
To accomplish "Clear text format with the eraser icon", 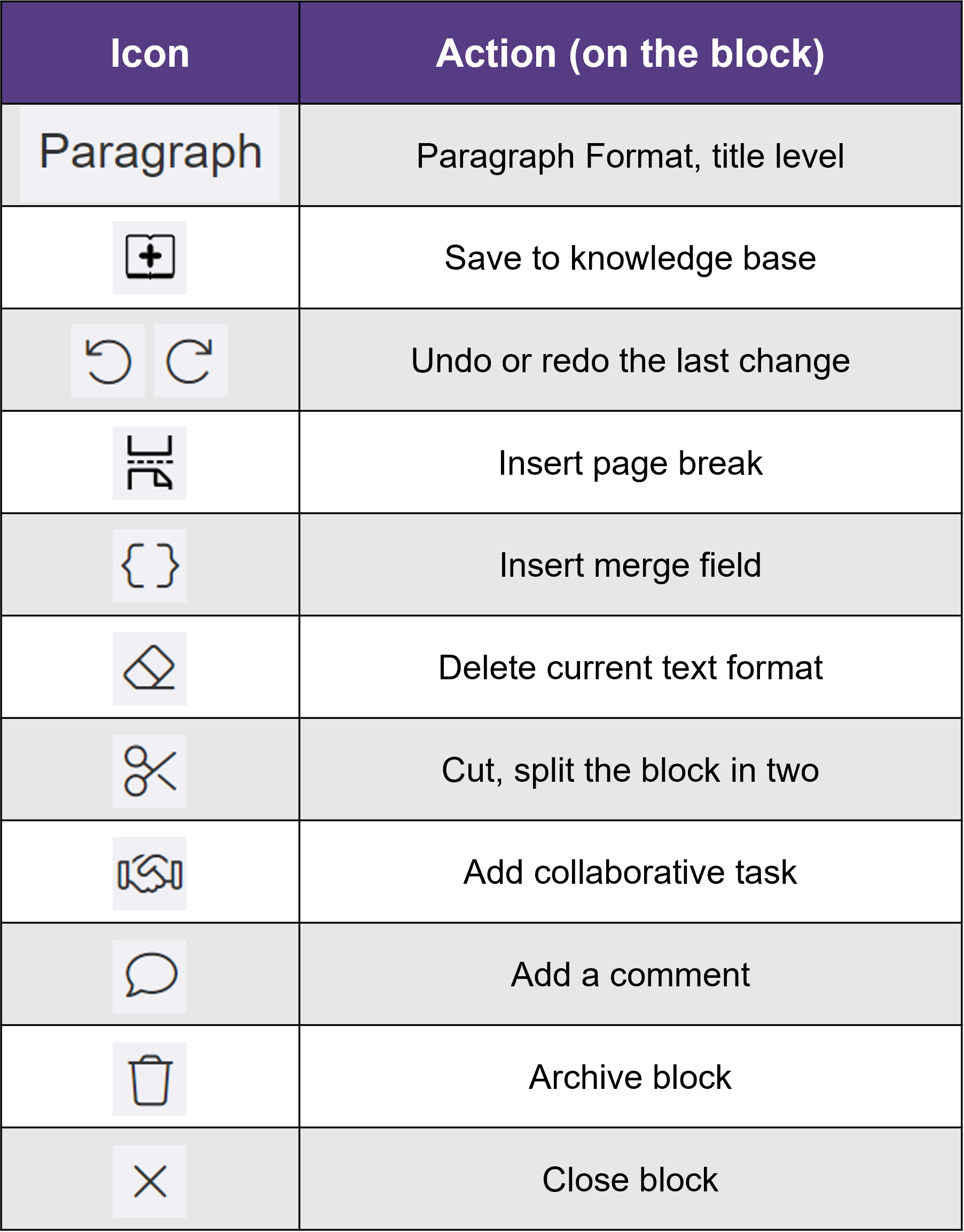I will click(150, 668).
